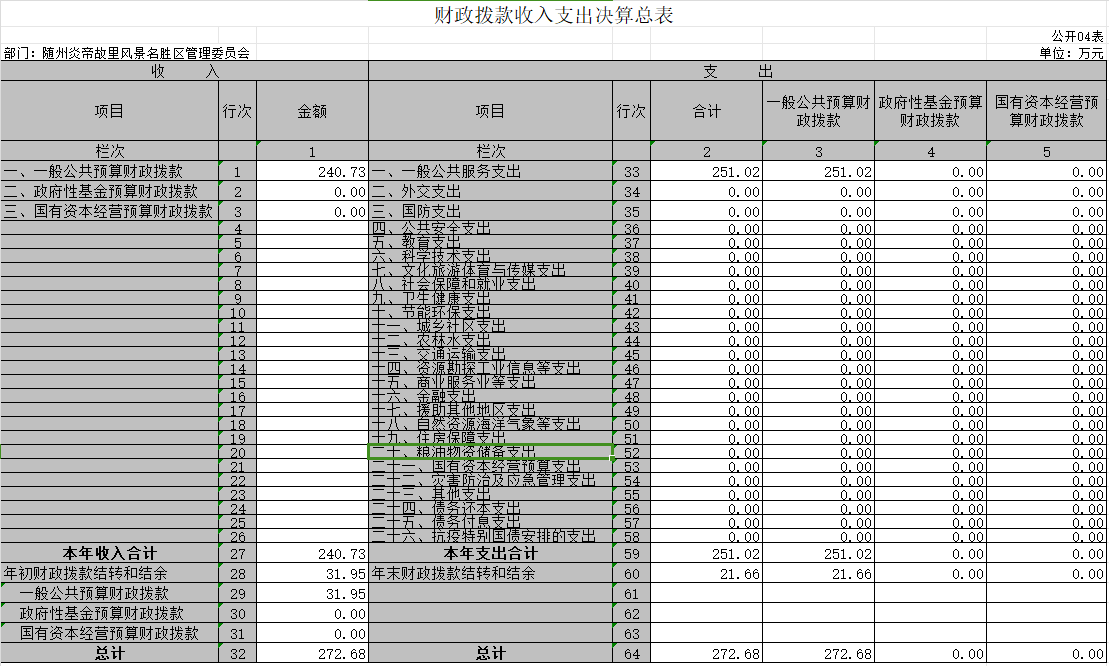Viewport: 1109px width, 666px height.
Task: Select the row 三、国有资本经营预算财政拨款
Action: click(x=110, y=211)
